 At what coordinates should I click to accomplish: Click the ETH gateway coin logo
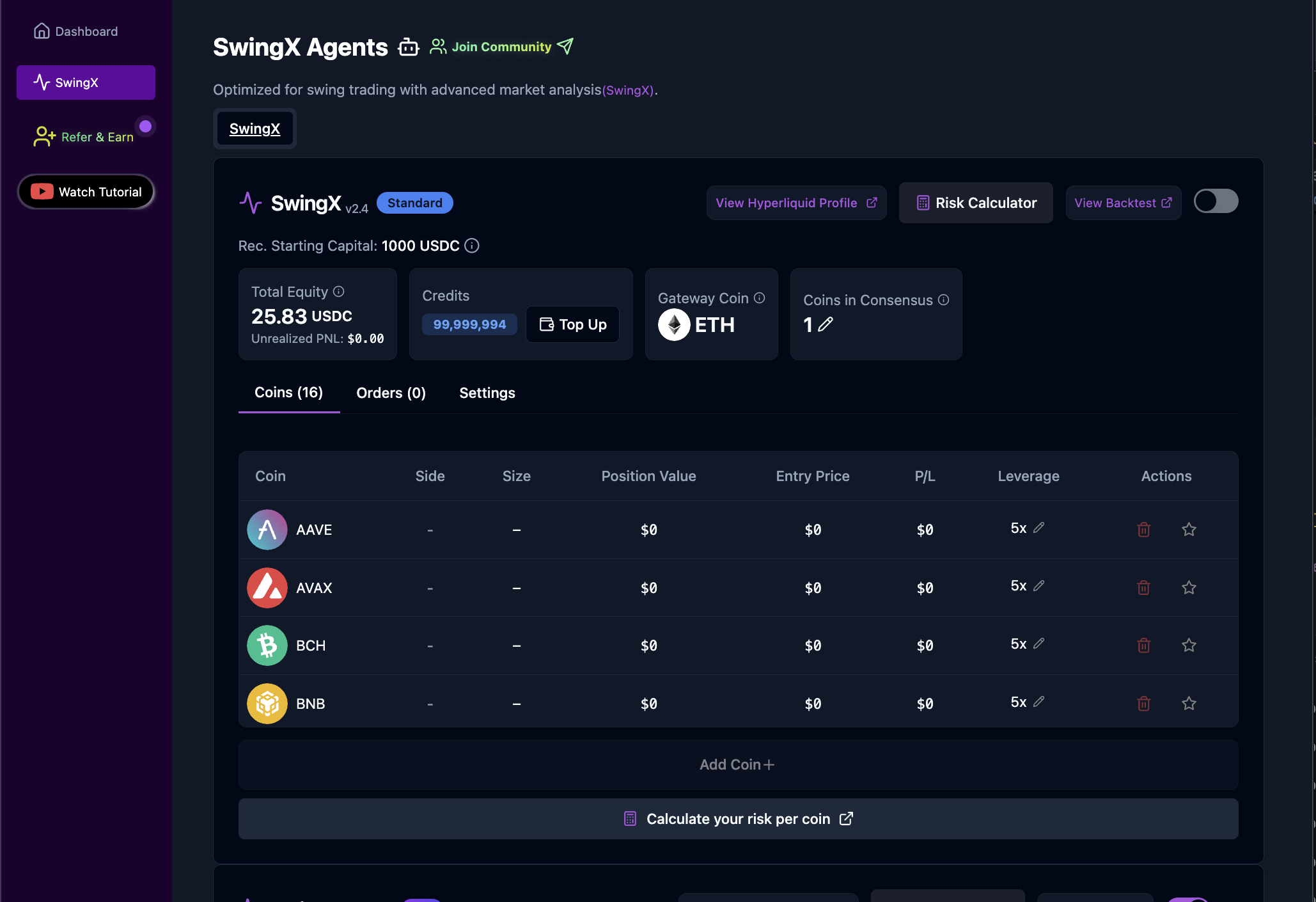673,324
